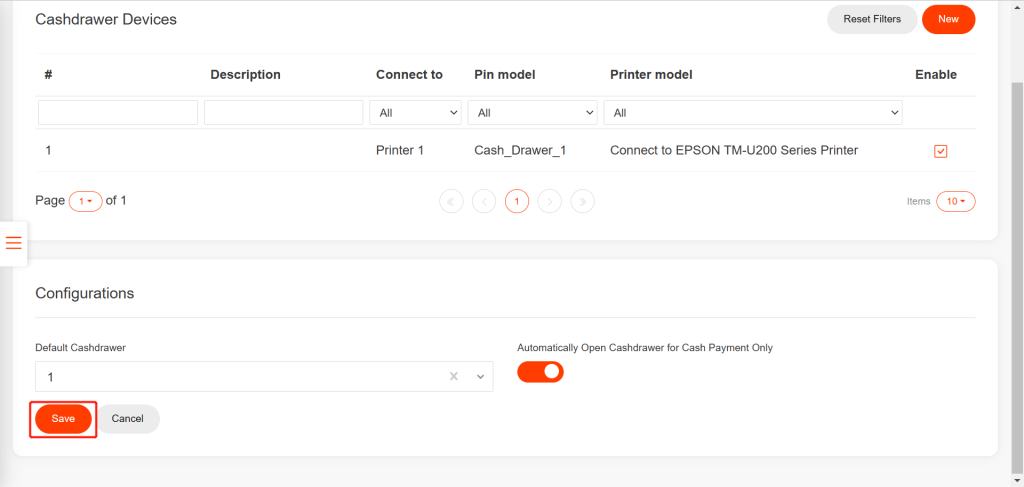This screenshot has width=1024, height=487.
Task: Open the Default Cashdrawer dropdown
Action: click(x=481, y=377)
